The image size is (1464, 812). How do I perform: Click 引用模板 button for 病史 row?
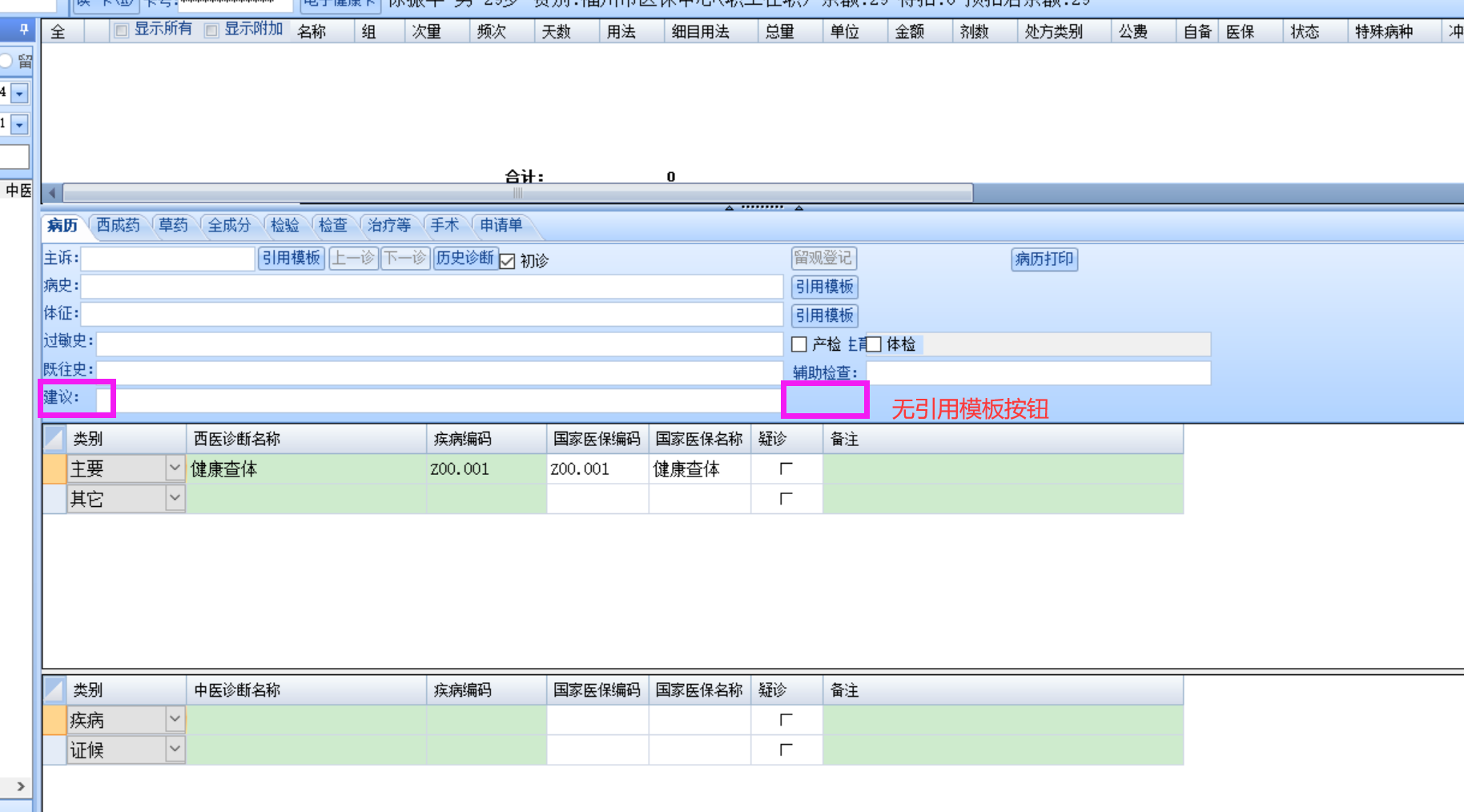pyautogui.click(x=824, y=287)
